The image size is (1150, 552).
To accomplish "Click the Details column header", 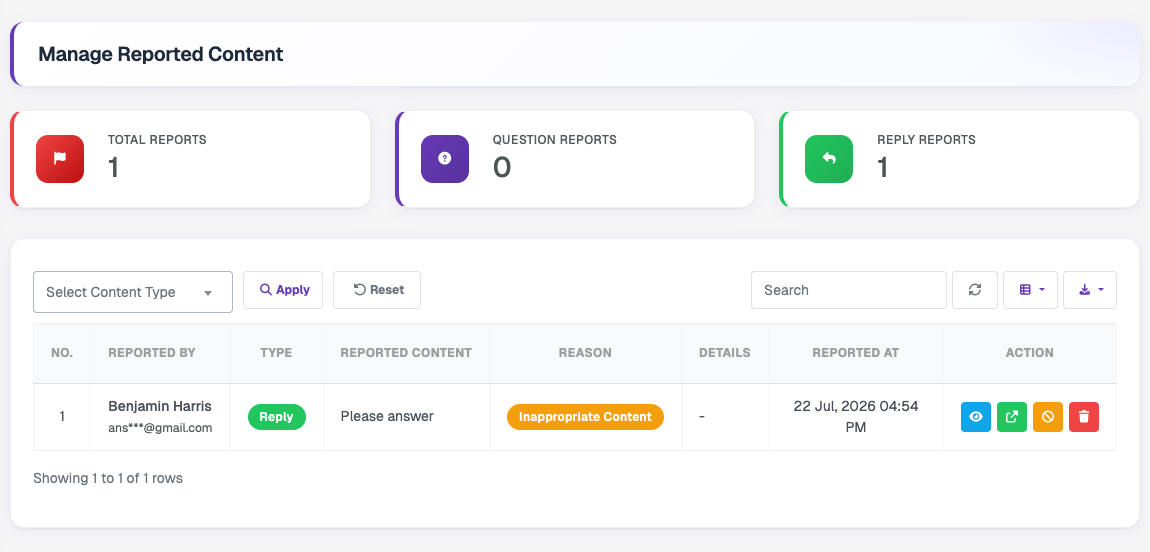I will [725, 353].
